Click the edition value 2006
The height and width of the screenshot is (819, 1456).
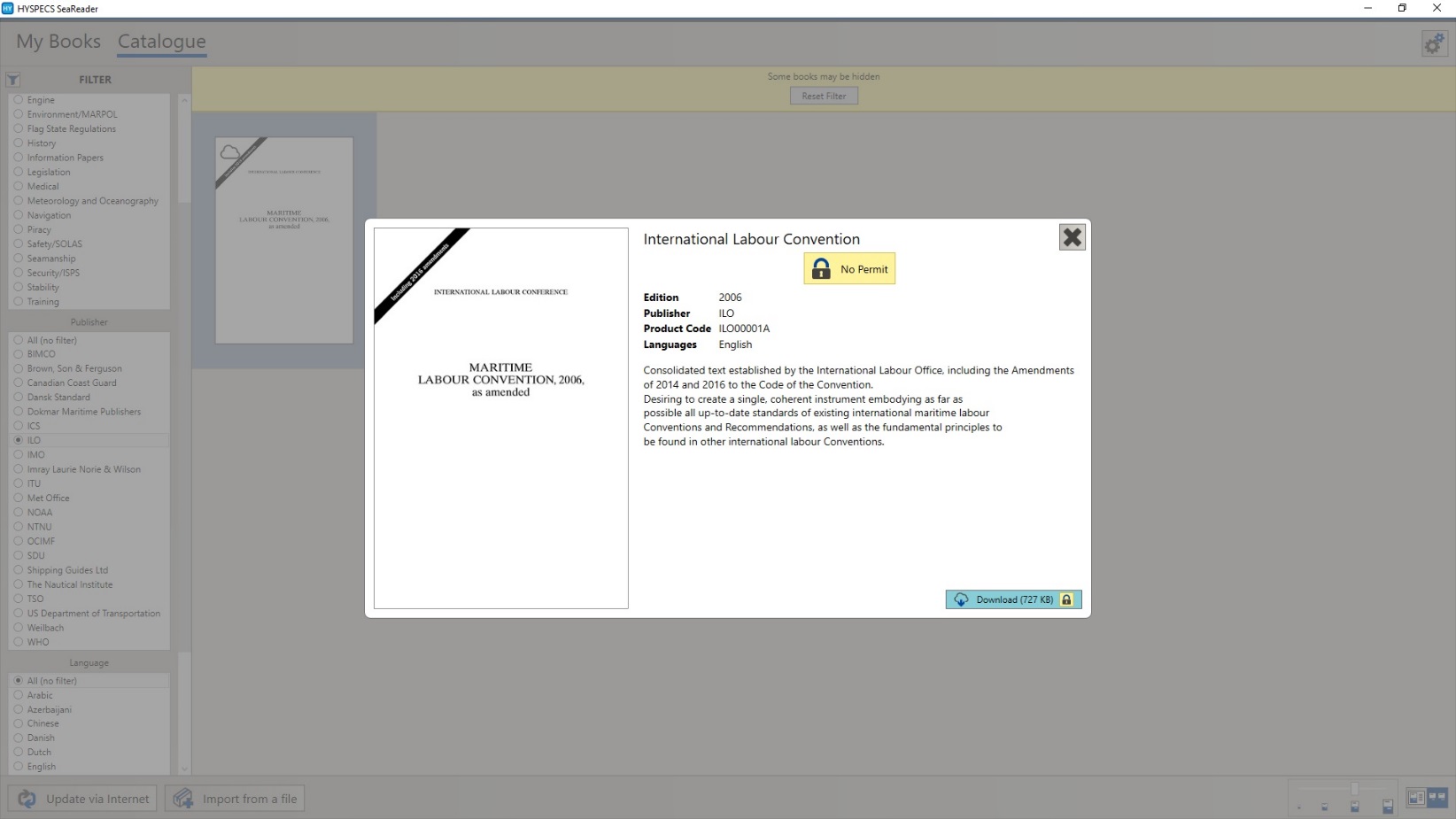731,297
